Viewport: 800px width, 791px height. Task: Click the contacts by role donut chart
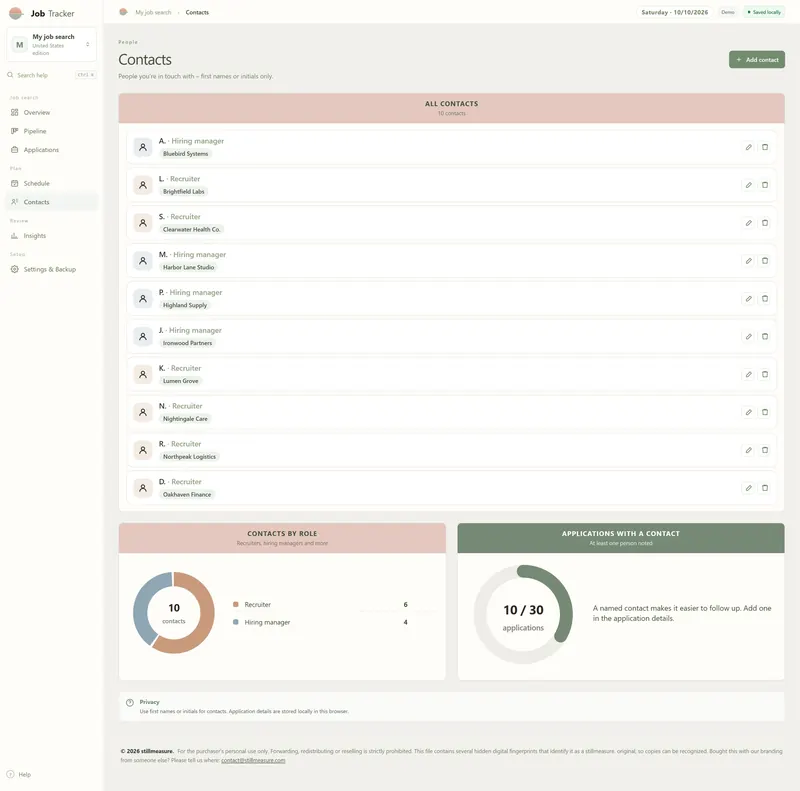(173, 612)
